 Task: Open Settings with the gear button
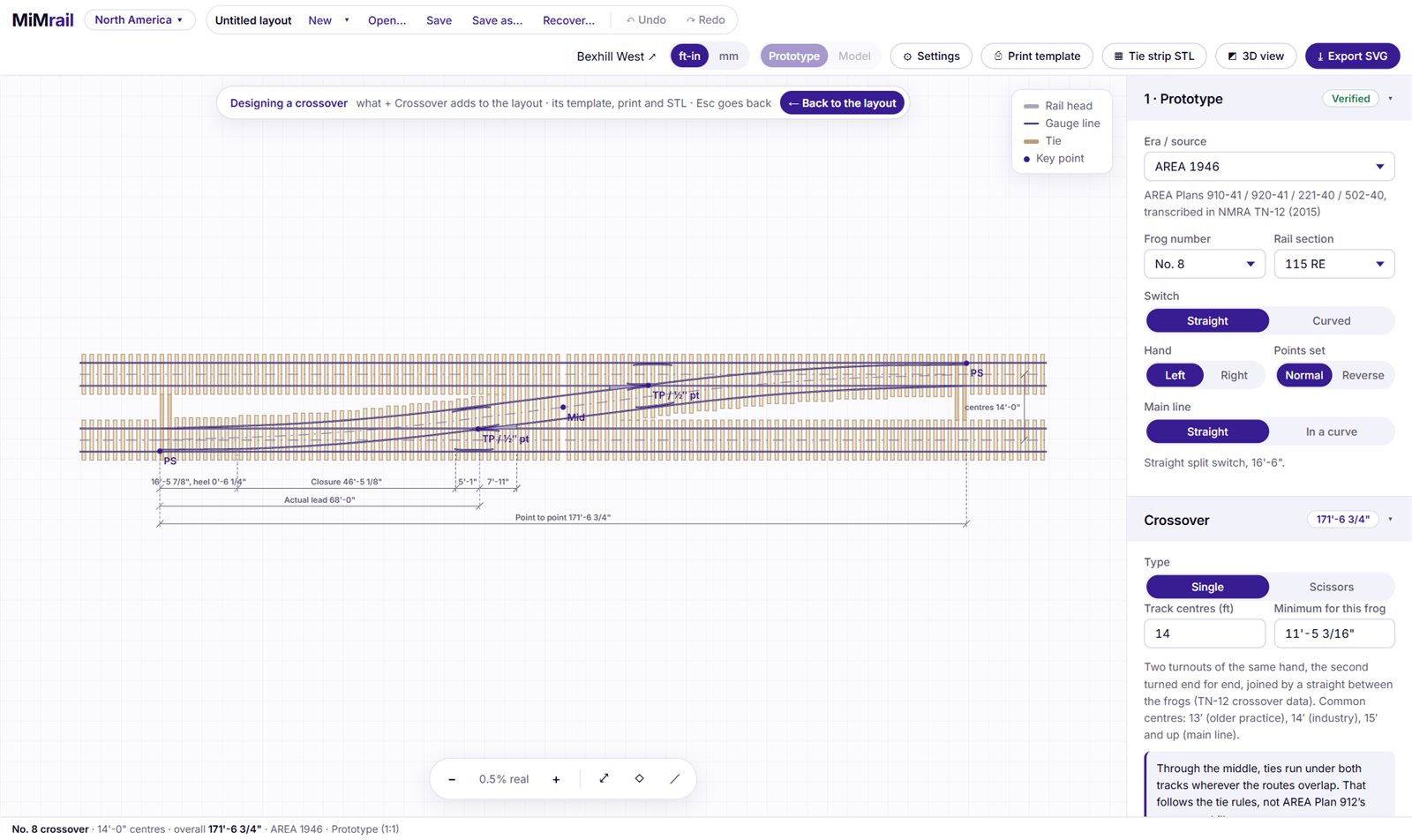click(931, 56)
